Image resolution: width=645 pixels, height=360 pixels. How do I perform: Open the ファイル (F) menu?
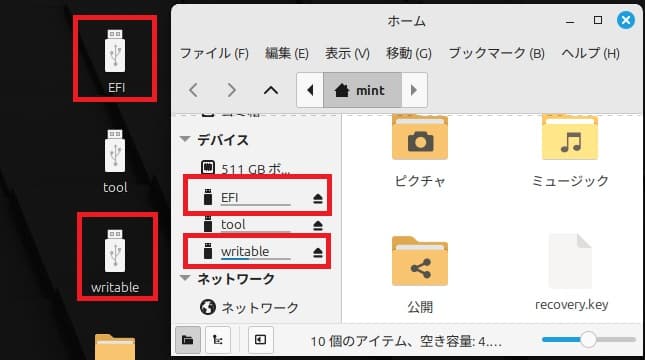[x=214, y=53]
